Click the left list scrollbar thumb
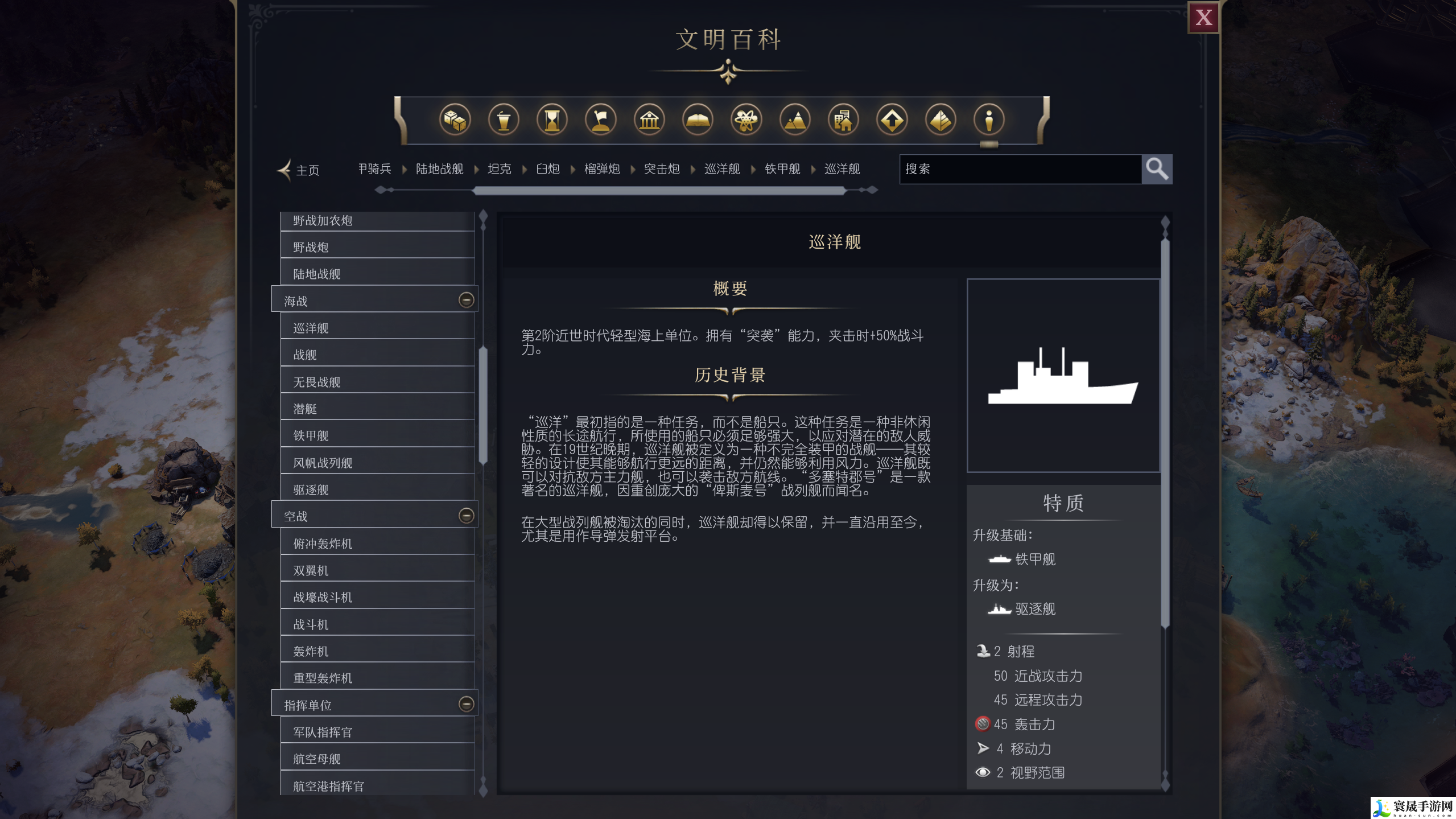The width and height of the screenshot is (1456, 819). 483,405
